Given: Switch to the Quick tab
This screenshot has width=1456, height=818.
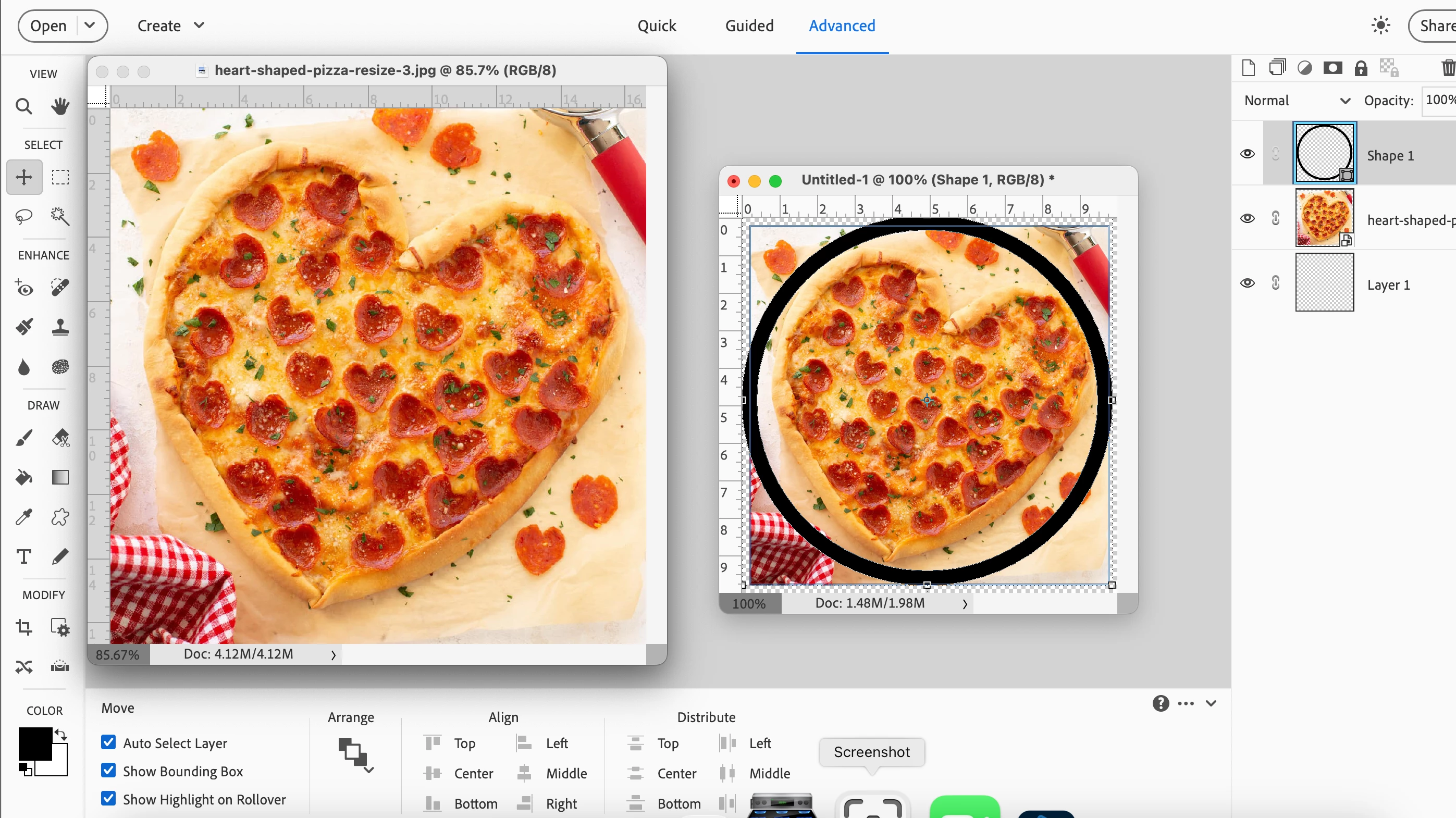Looking at the screenshot, I should click(x=656, y=26).
